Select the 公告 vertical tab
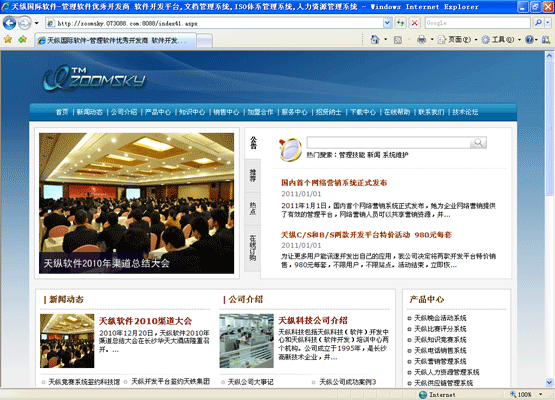Image resolution: width=555 pixels, height=400 pixels. click(253, 143)
